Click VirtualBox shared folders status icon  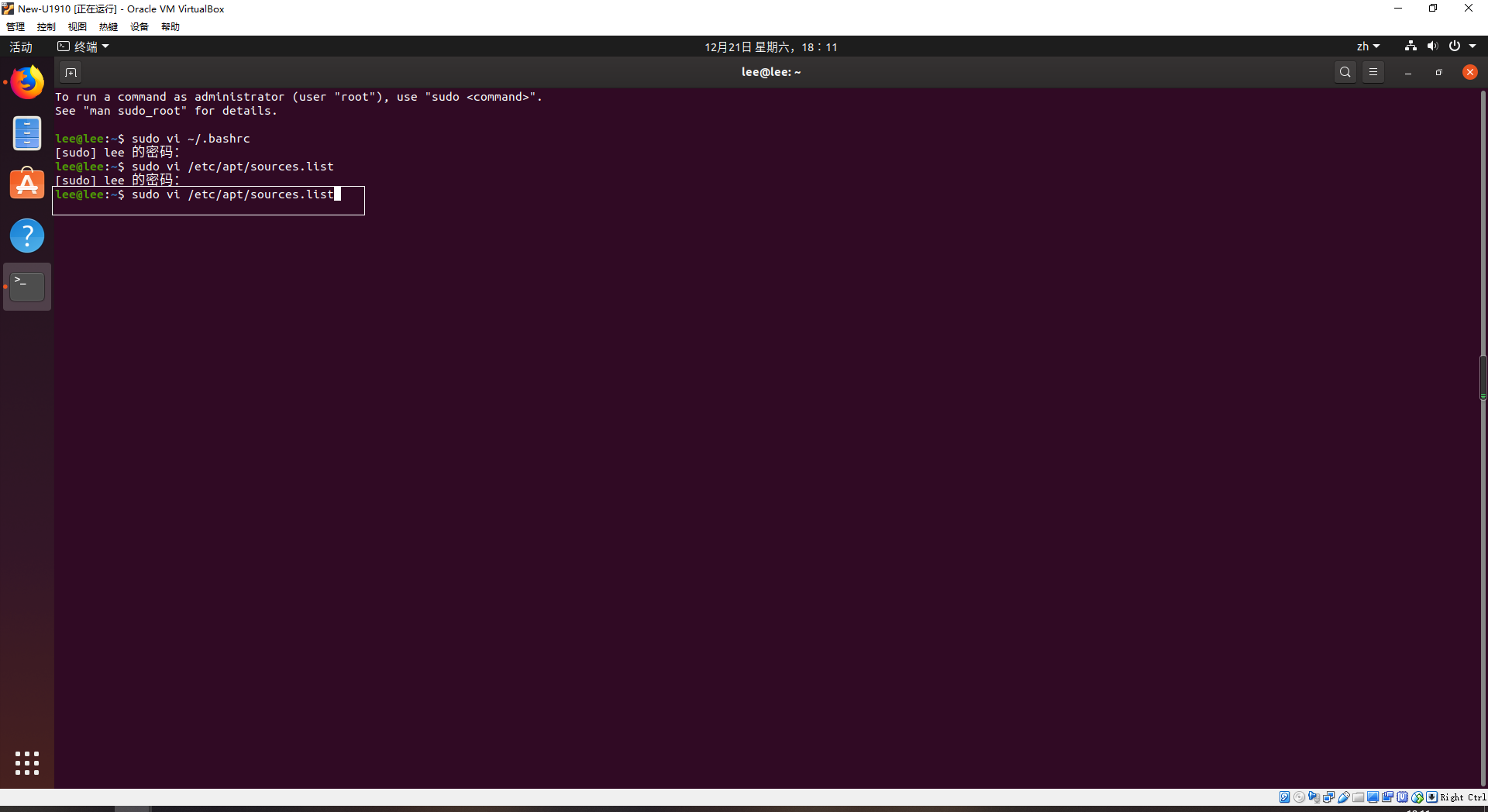(x=1358, y=797)
